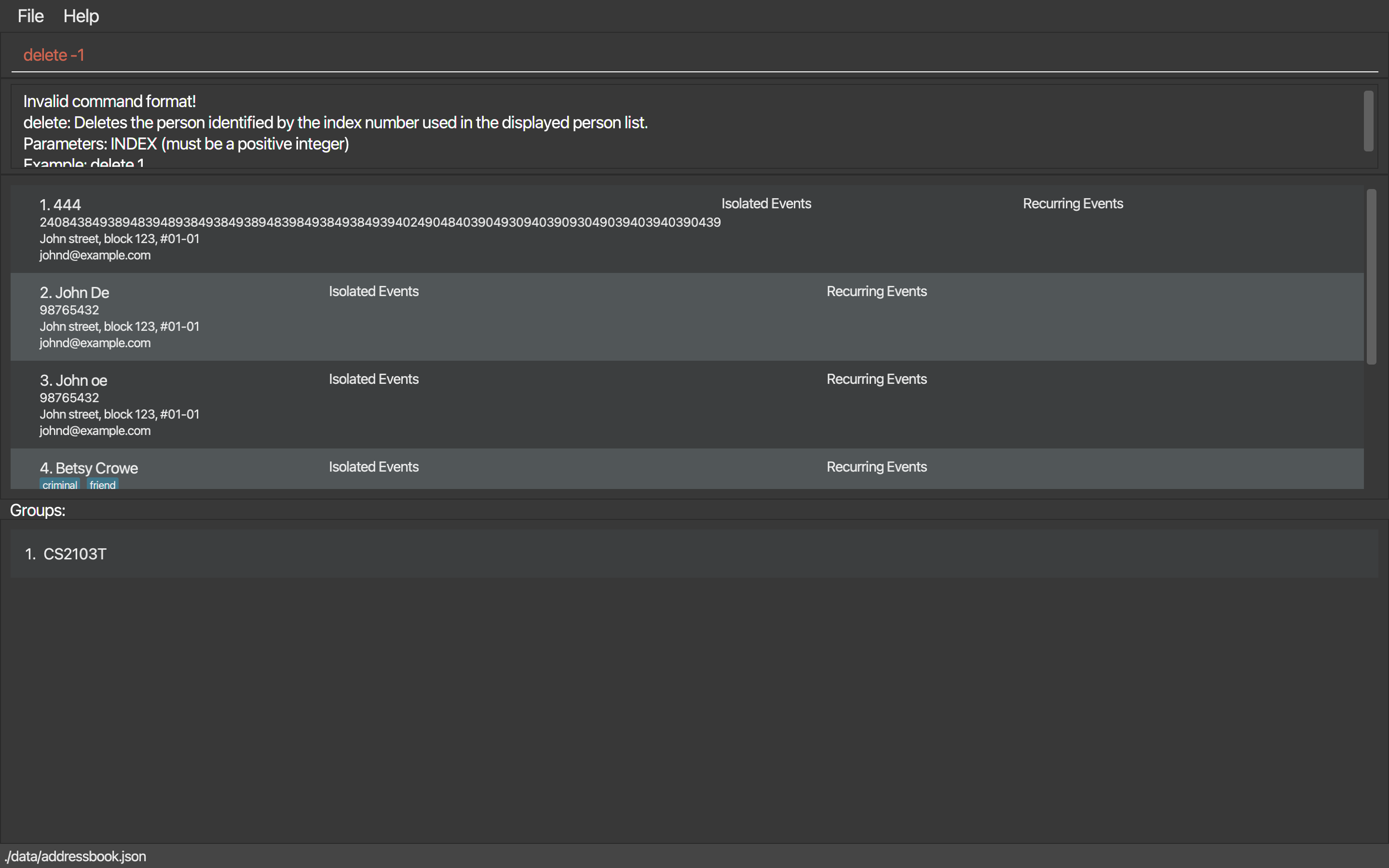
Task: Select the John De person card
Action: click(574, 327)
